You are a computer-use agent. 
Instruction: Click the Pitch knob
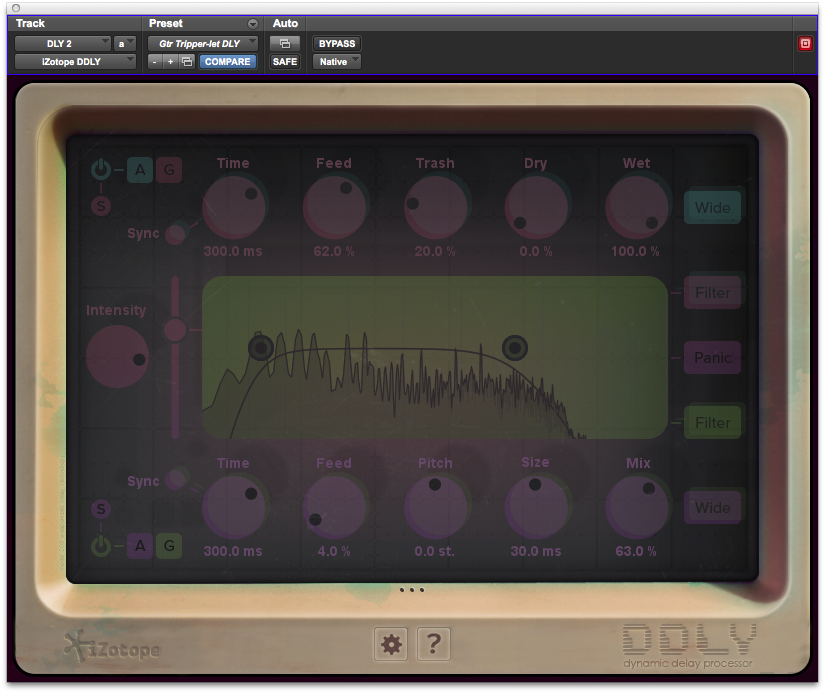(436, 507)
